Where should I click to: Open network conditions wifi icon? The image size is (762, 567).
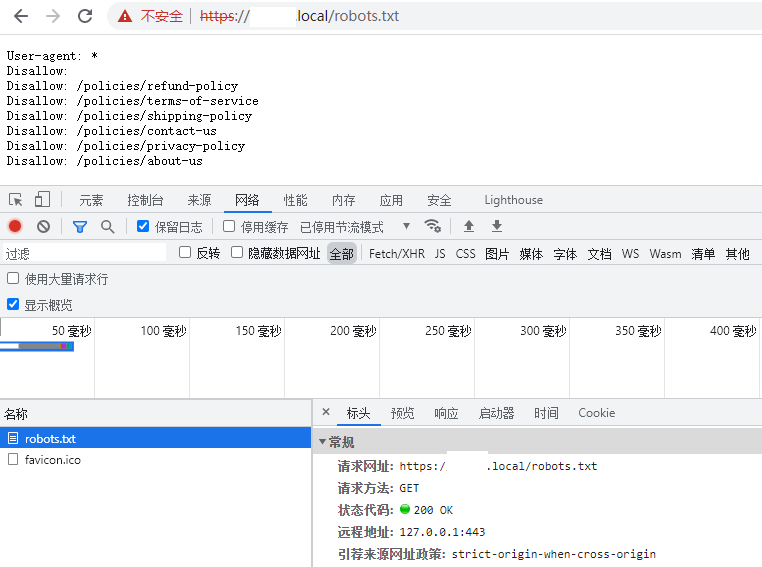(433, 226)
